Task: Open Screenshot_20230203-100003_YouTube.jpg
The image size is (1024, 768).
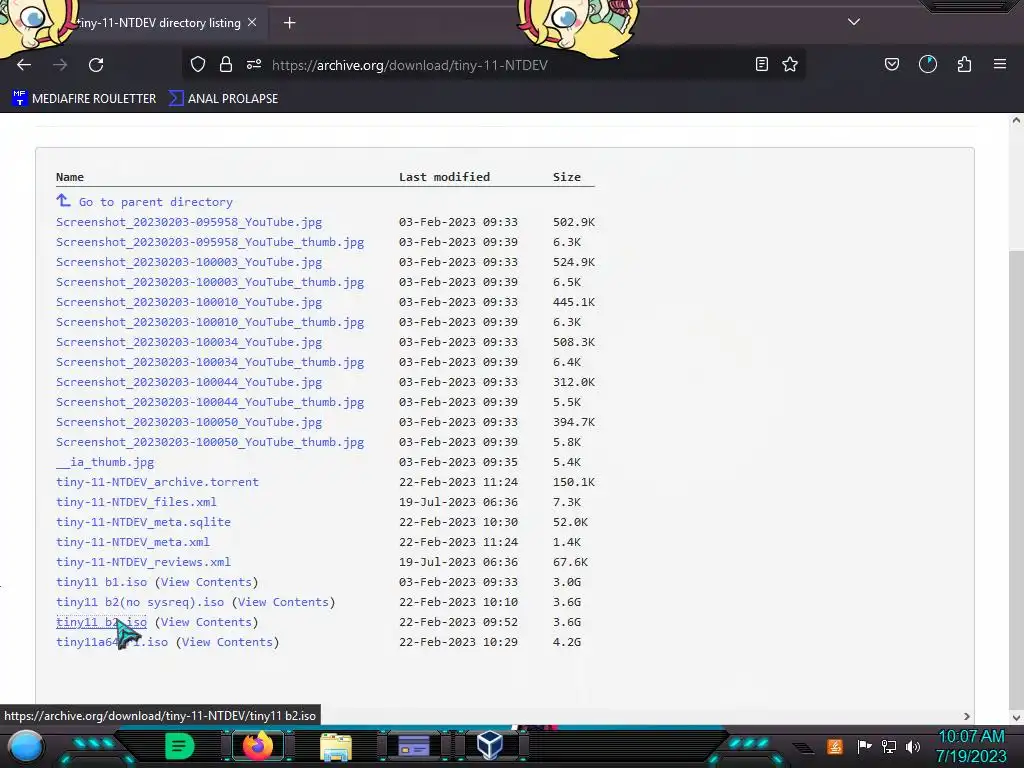Action: tap(189, 262)
